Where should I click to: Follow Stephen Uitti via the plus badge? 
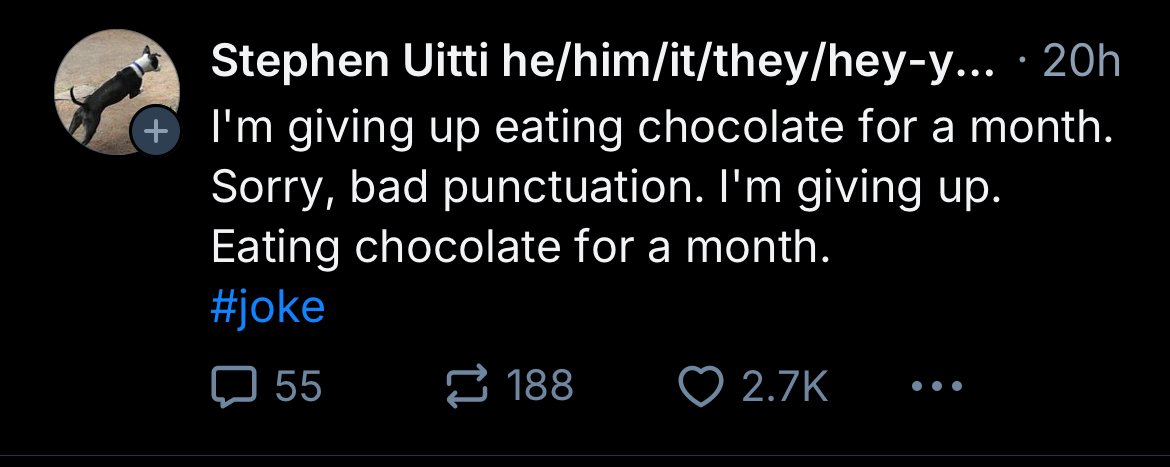point(158,133)
